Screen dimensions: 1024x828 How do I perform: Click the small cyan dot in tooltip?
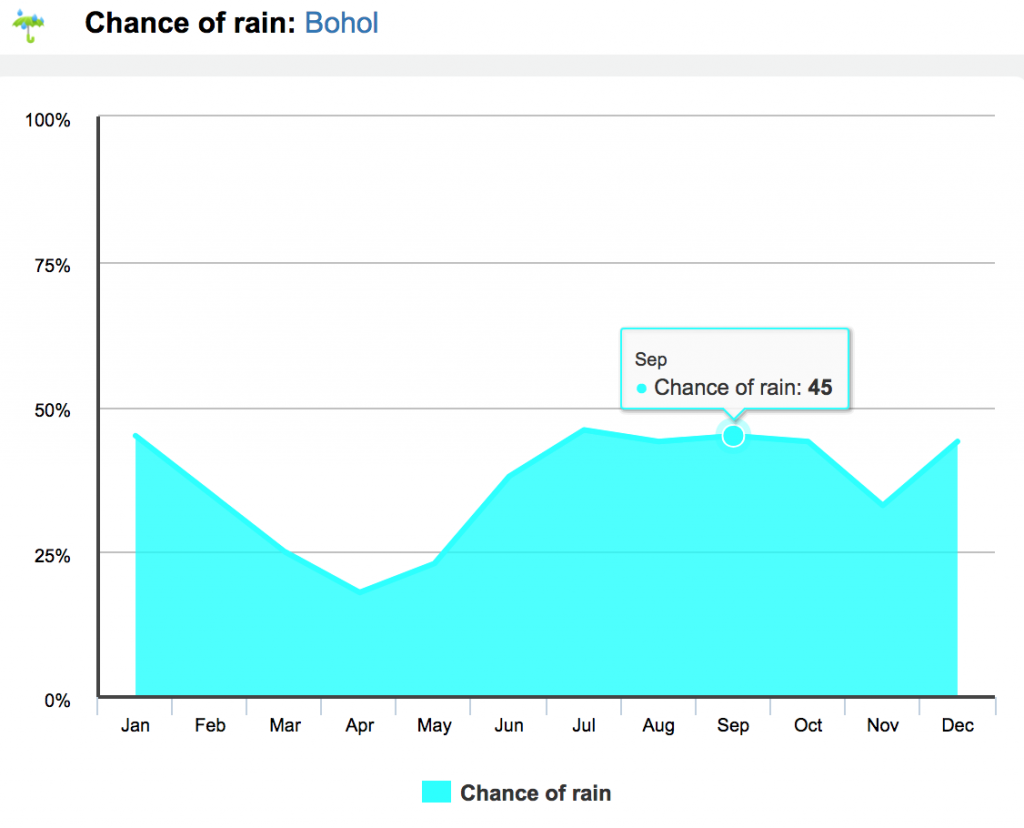point(642,388)
